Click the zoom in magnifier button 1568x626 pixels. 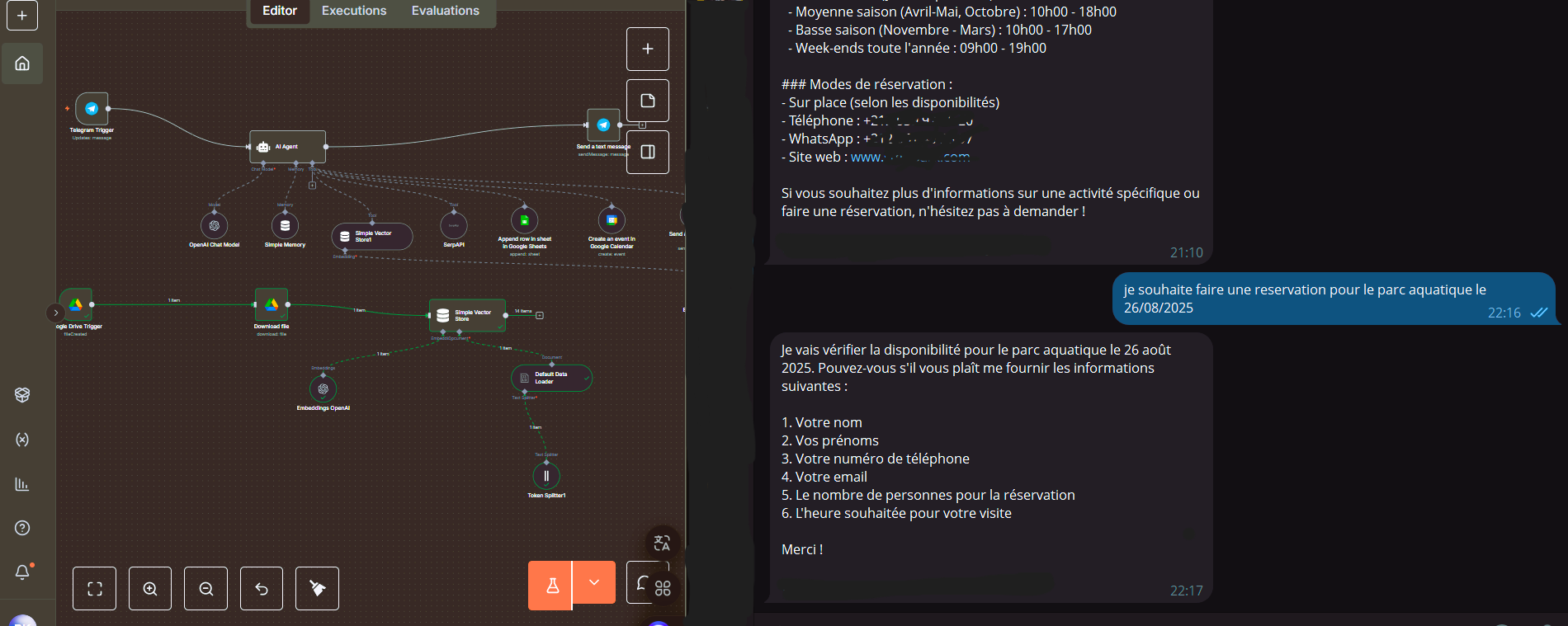tap(150, 589)
